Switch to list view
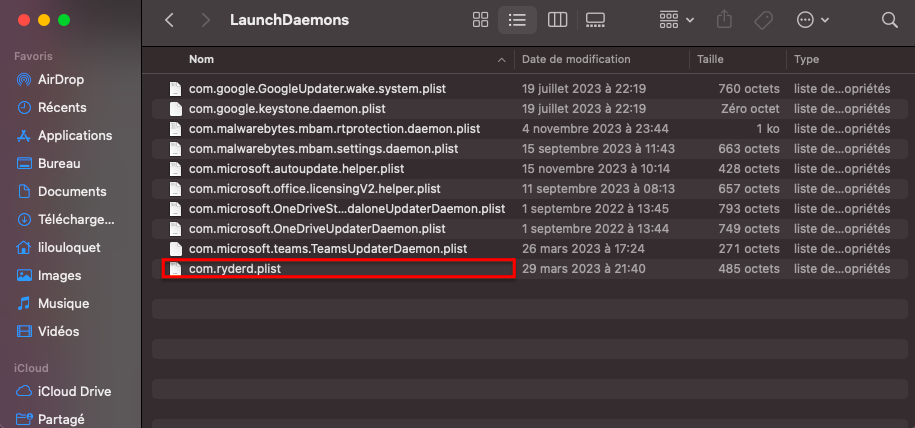The width and height of the screenshot is (915, 428). tap(517, 20)
